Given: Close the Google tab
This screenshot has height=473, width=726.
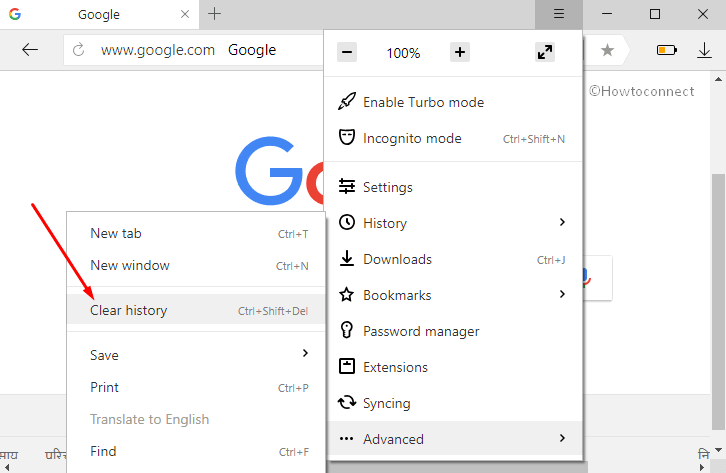Looking at the screenshot, I should 185,14.
